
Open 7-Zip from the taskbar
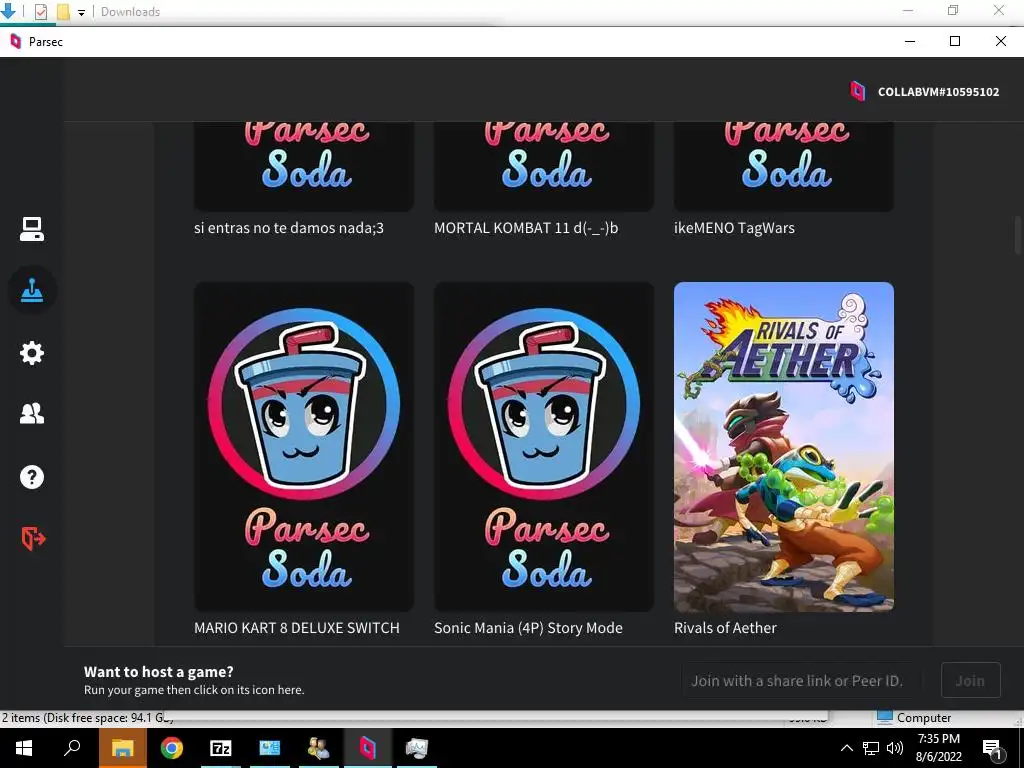click(x=221, y=748)
